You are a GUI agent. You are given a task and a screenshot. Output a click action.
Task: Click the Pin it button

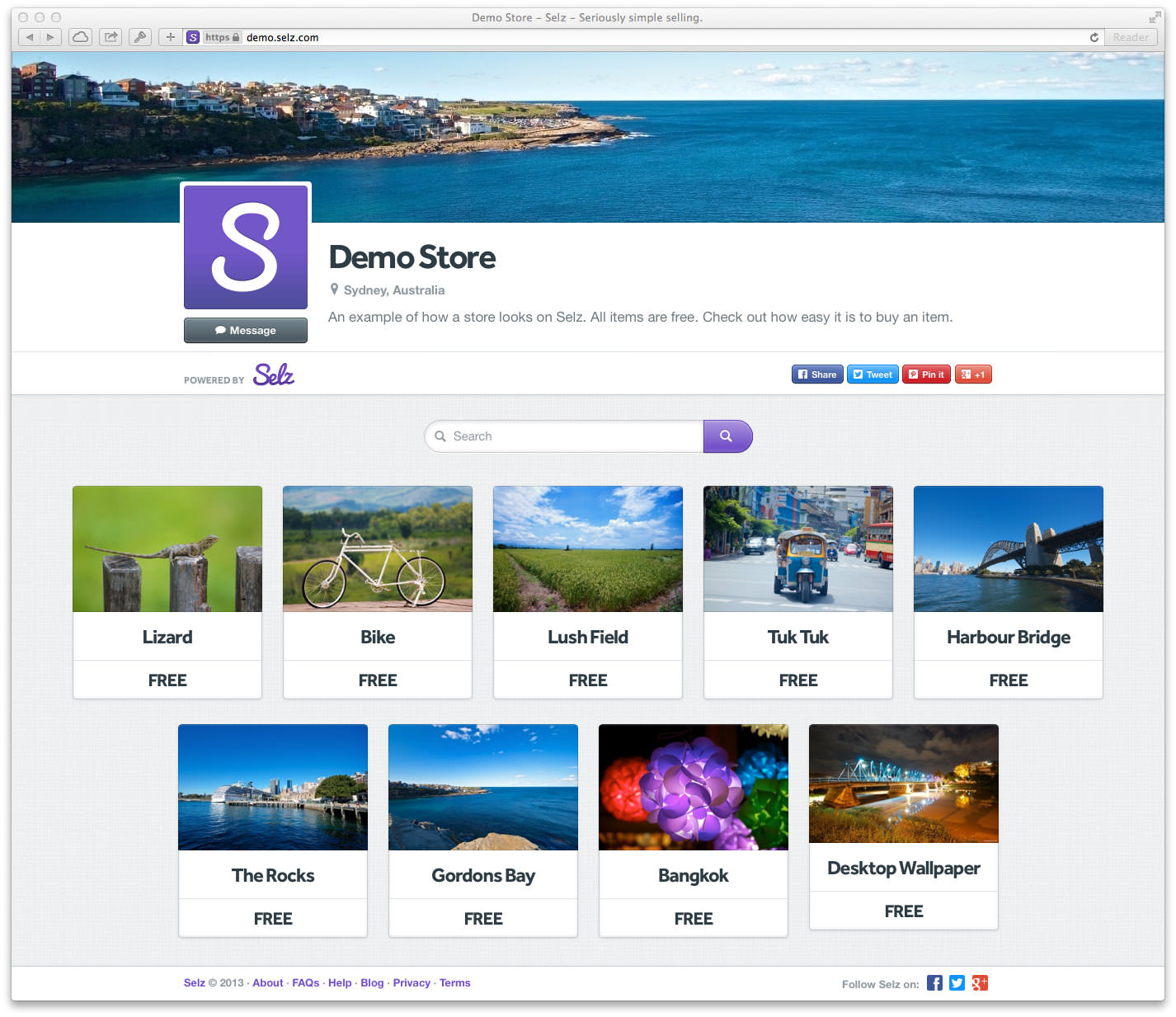(926, 374)
